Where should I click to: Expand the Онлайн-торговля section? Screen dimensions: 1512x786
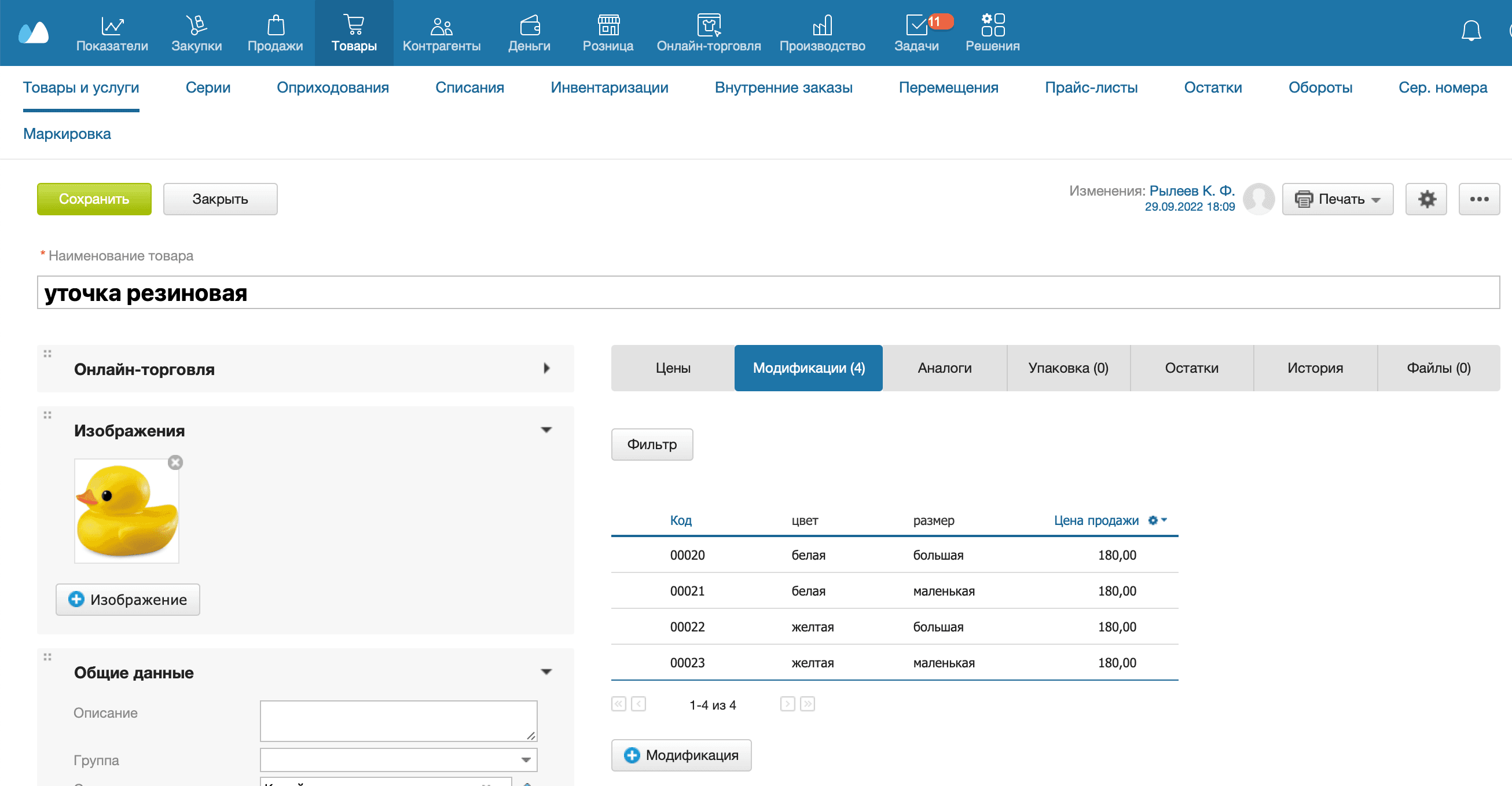[x=546, y=369]
